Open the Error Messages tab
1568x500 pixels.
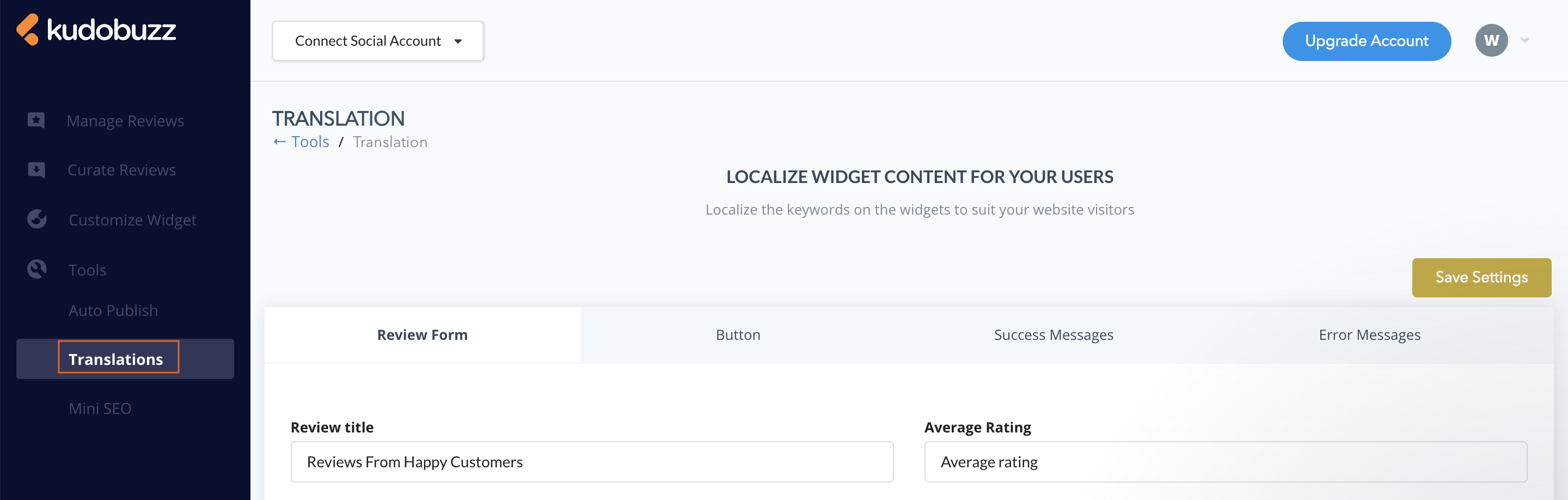click(1369, 335)
